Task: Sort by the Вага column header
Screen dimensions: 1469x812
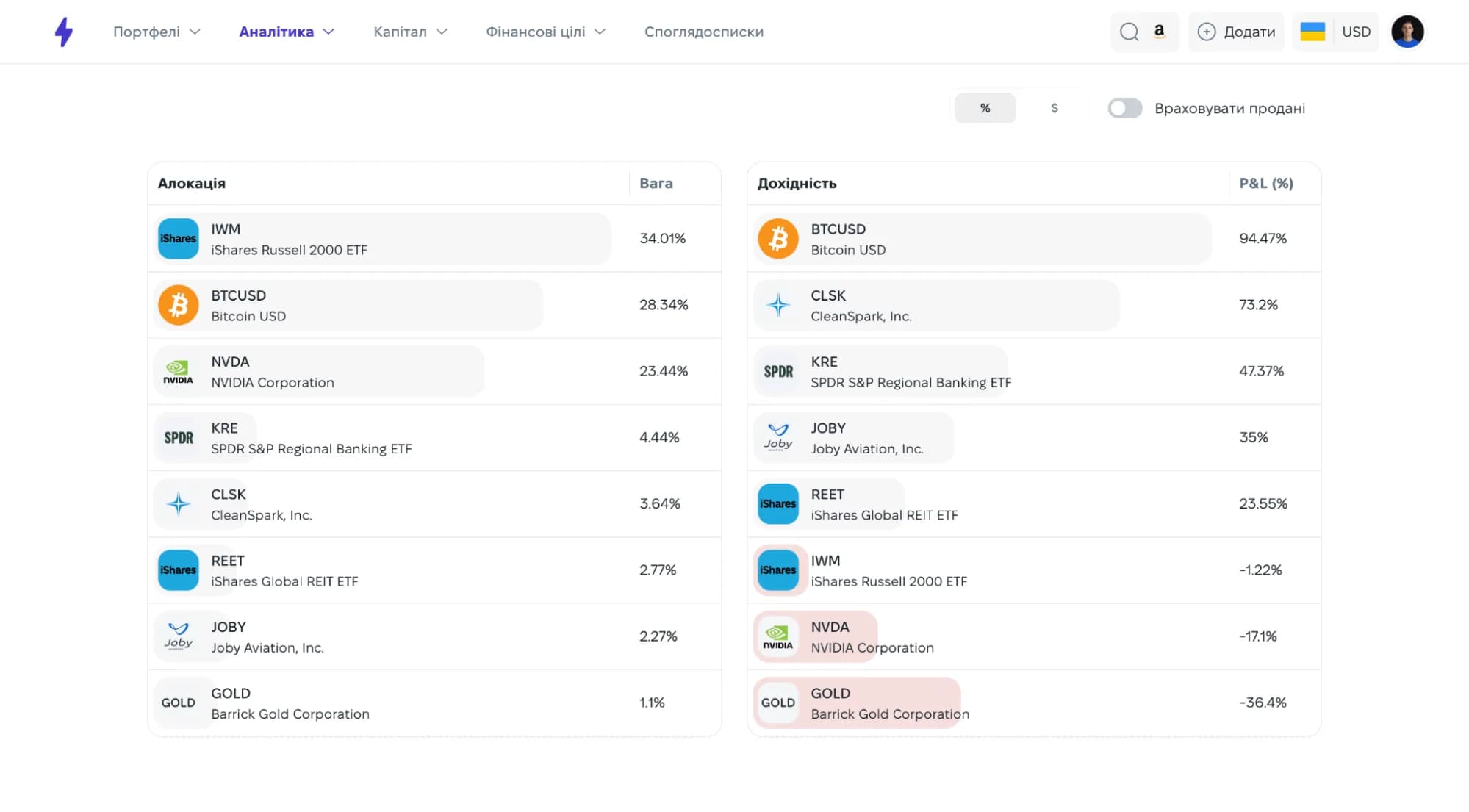Action: tap(656, 183)
